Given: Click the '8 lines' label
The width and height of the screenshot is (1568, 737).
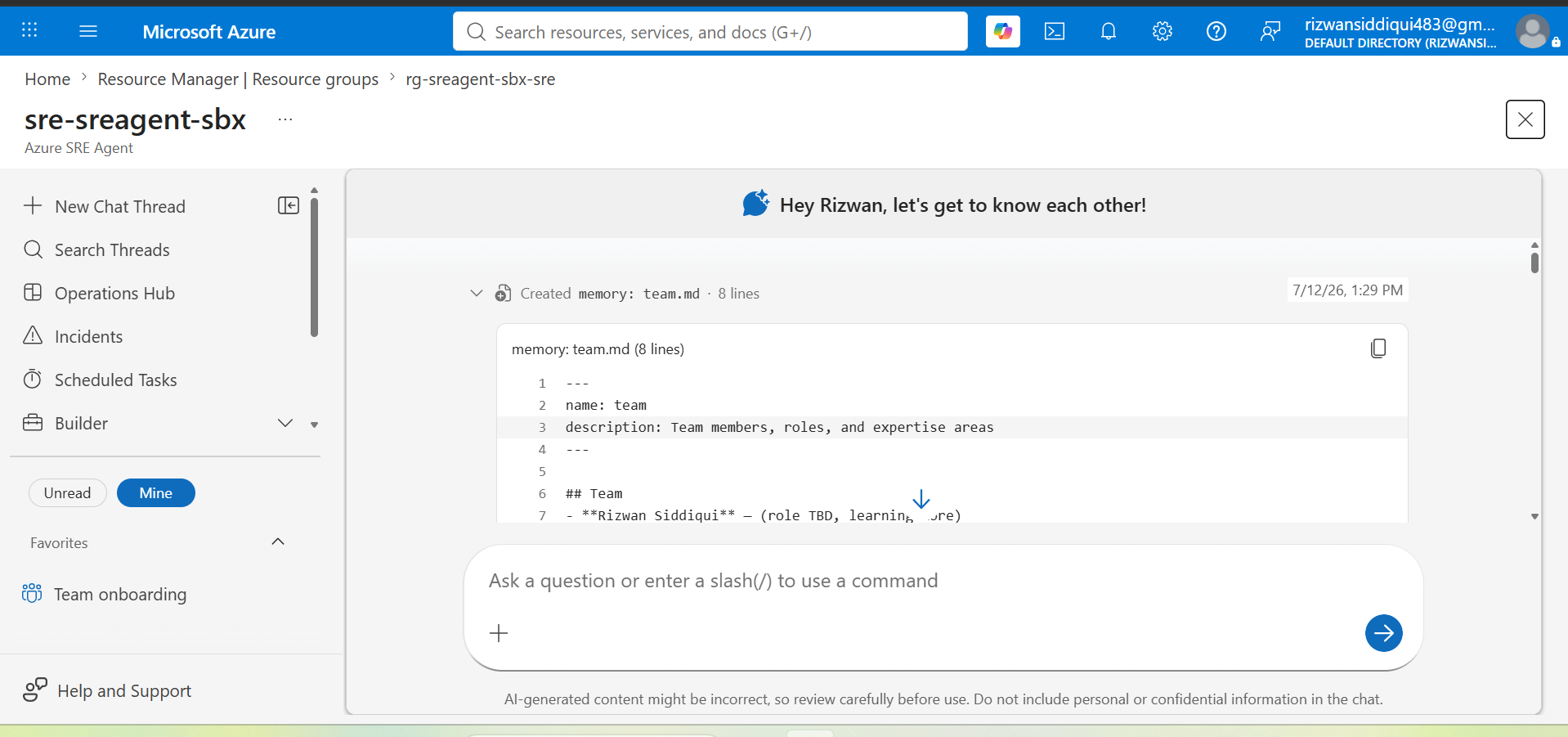Looking at the screenshot, I should click(738, 293).
